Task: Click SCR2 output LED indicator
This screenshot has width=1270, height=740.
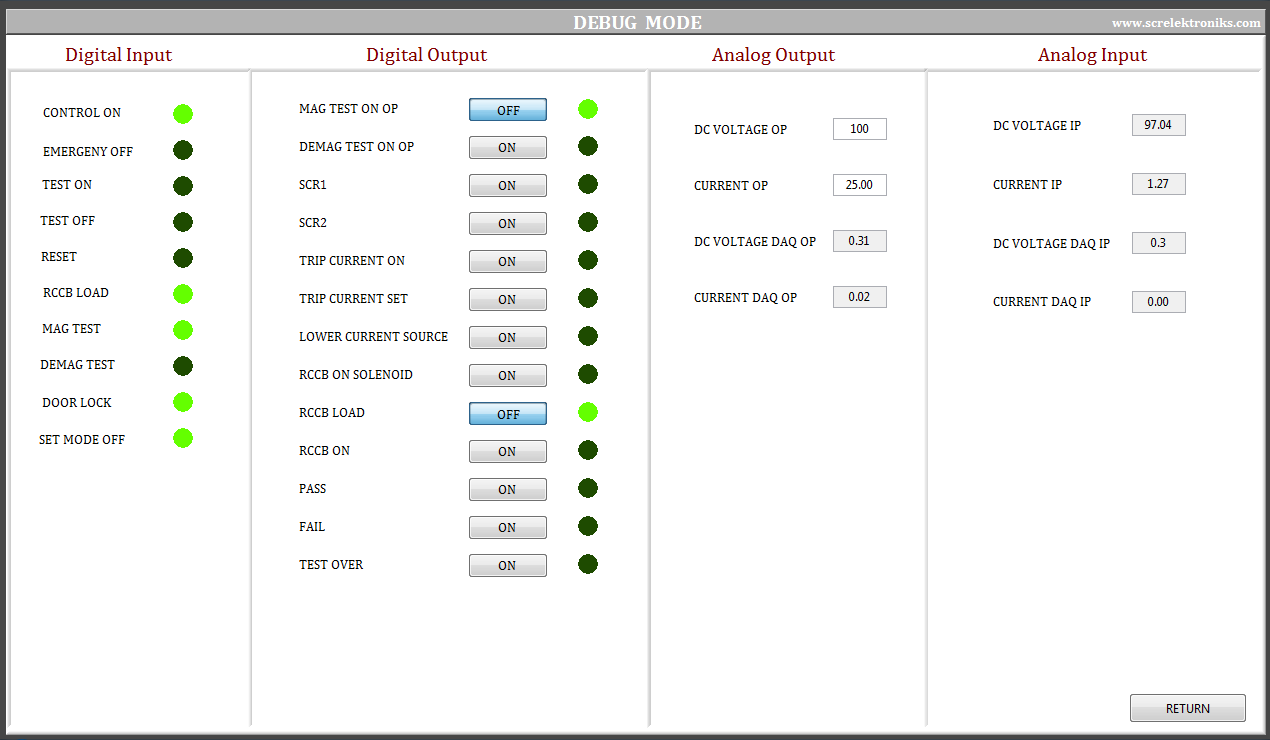Action: click(x=588, y=222)
